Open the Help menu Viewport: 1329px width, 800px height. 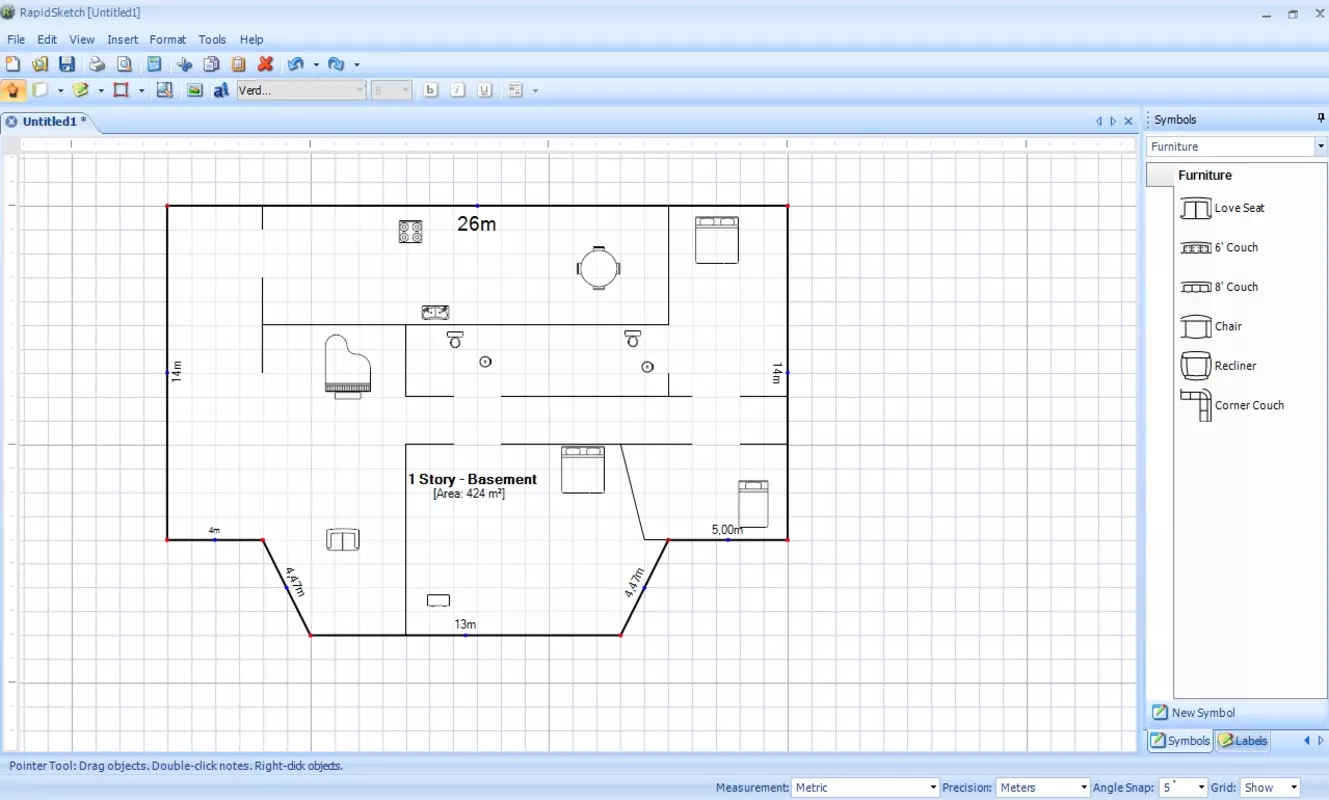click(x=252, y=40)
